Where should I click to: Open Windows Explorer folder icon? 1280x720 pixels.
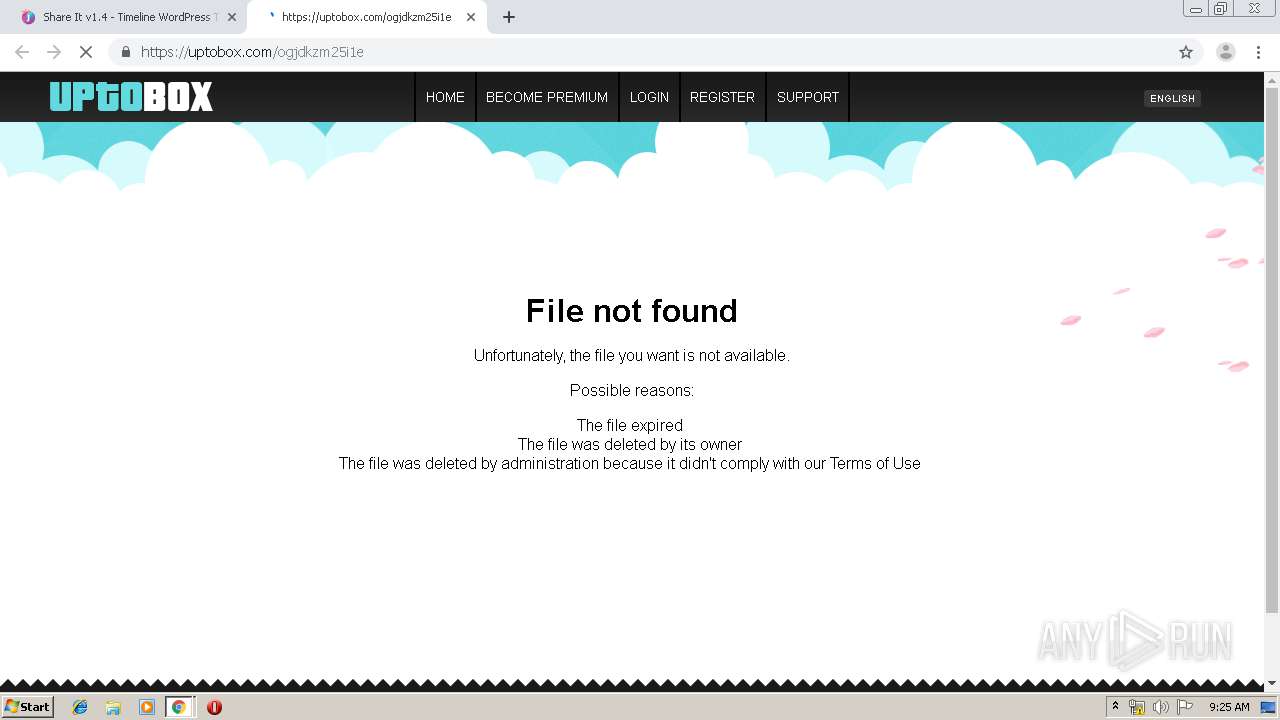pyautogui.click(x=113, y=707)
